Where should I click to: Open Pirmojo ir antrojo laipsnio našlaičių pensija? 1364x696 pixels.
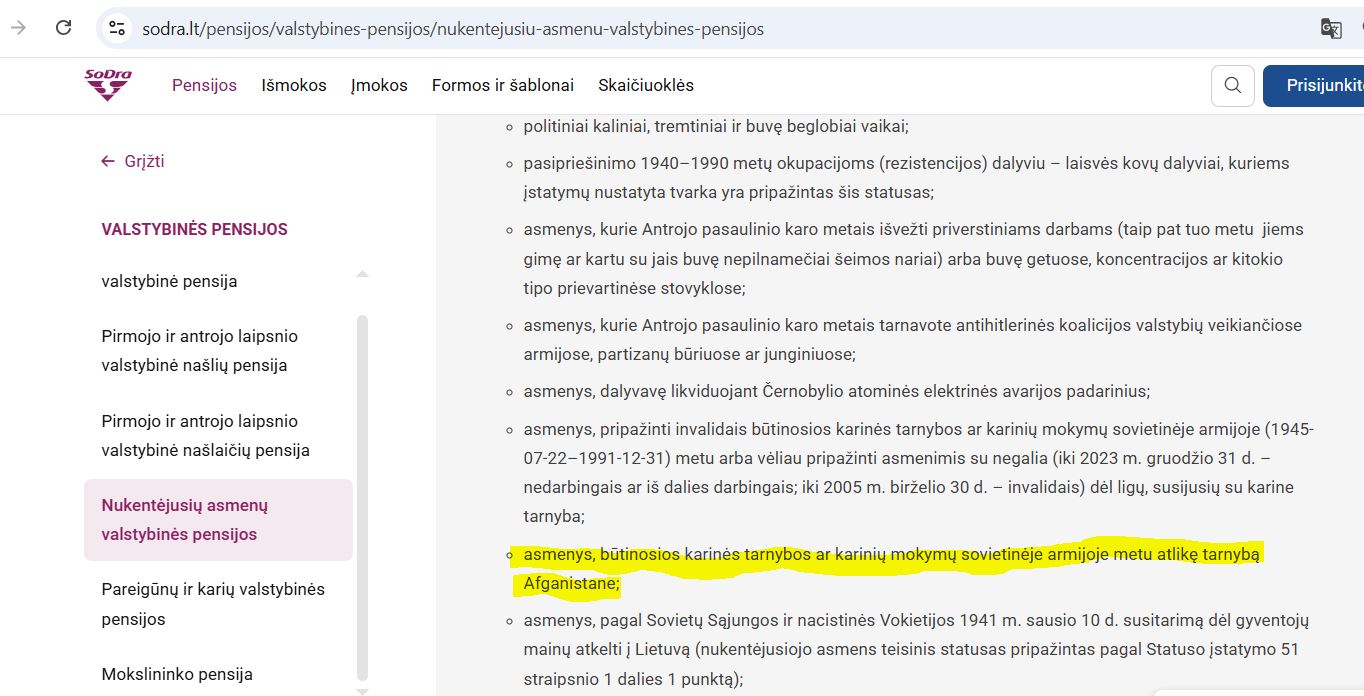click(205, 436)
